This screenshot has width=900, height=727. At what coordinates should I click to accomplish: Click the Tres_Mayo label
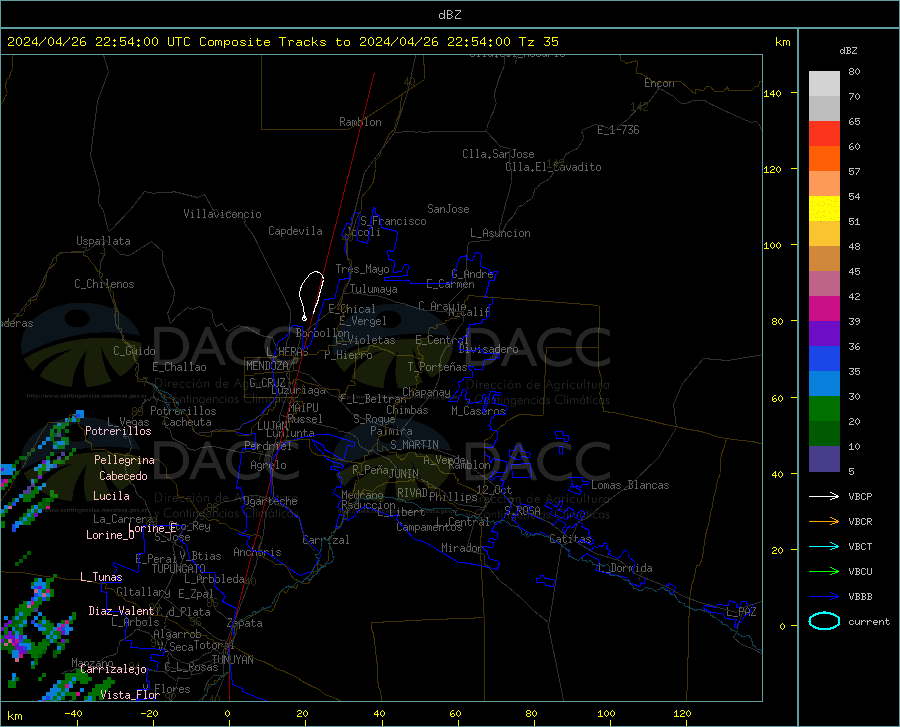coord(362,269)
